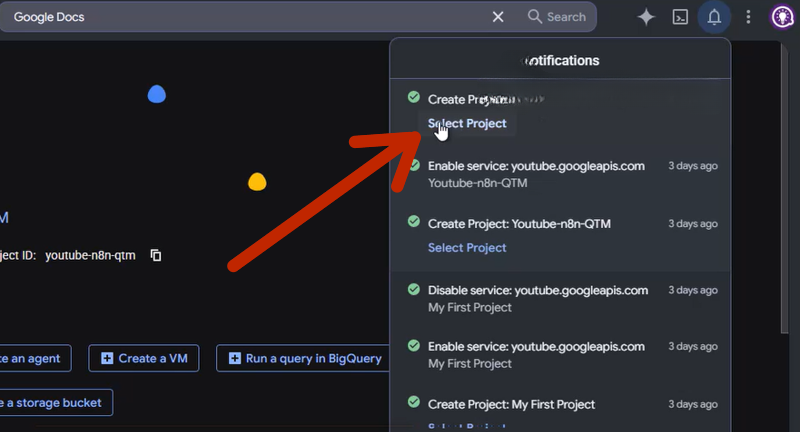Open the three-dot more options menu
This screenshot has height=432, width=800.
(748, 17)
